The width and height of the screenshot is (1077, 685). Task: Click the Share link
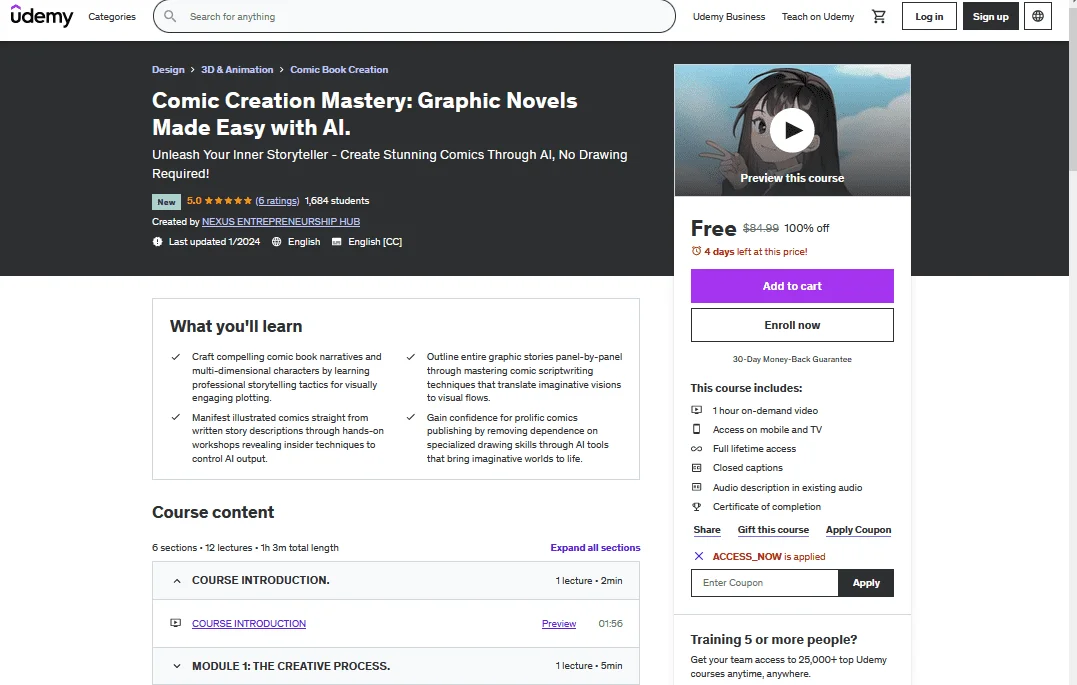pyautogui.click(x=707, y=530)
